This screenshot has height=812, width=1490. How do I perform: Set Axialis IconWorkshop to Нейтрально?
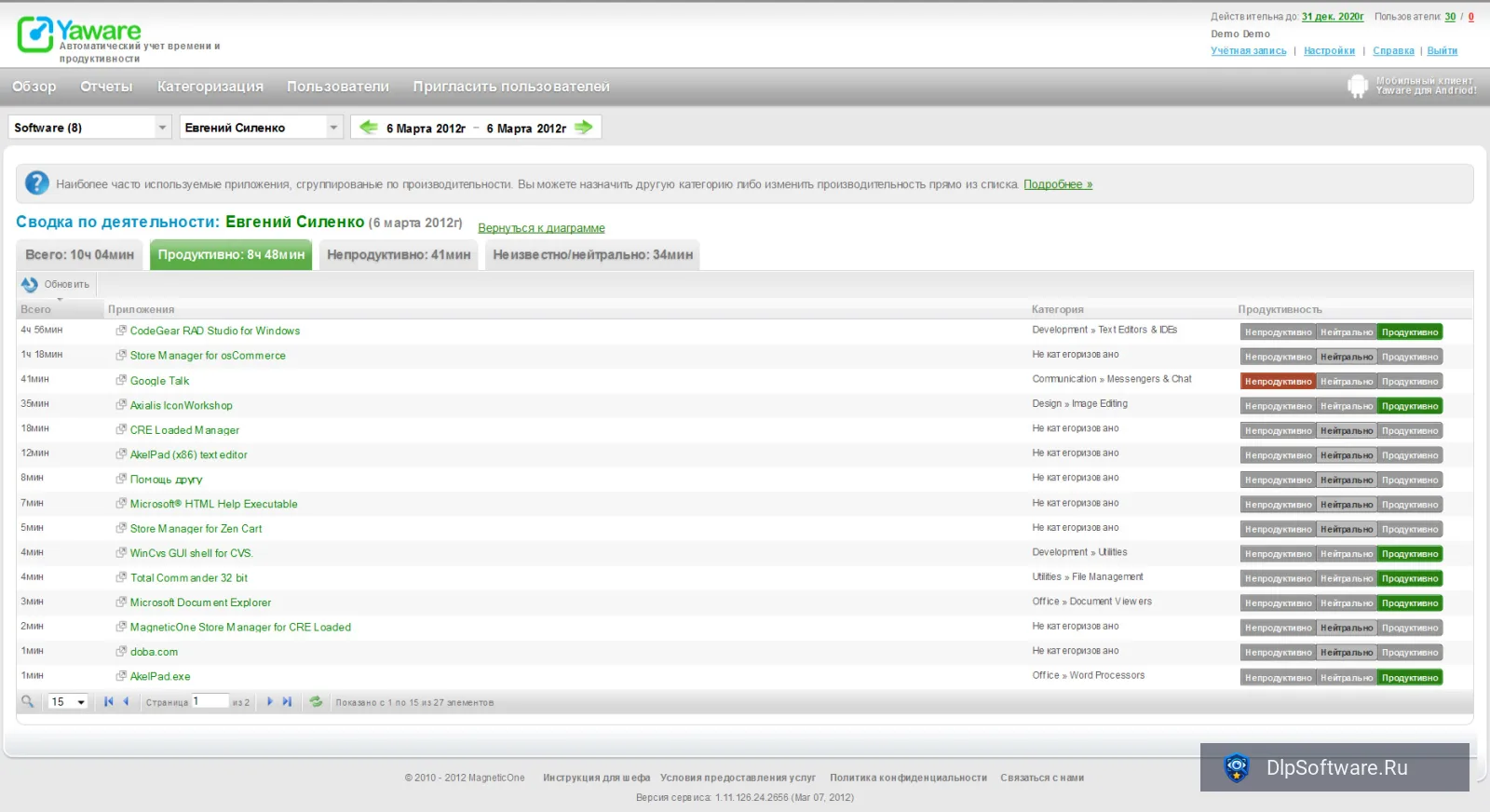1347,406
